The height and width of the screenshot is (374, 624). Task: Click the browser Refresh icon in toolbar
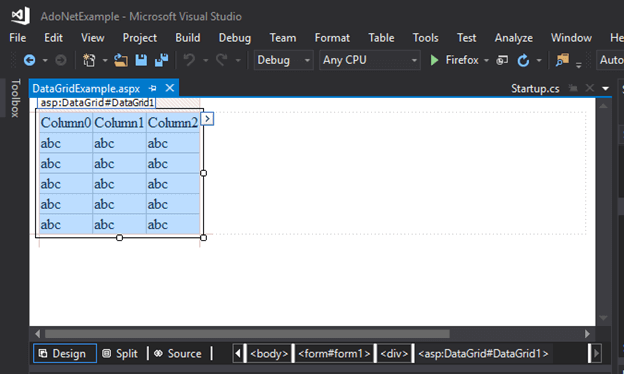[523, 60]
